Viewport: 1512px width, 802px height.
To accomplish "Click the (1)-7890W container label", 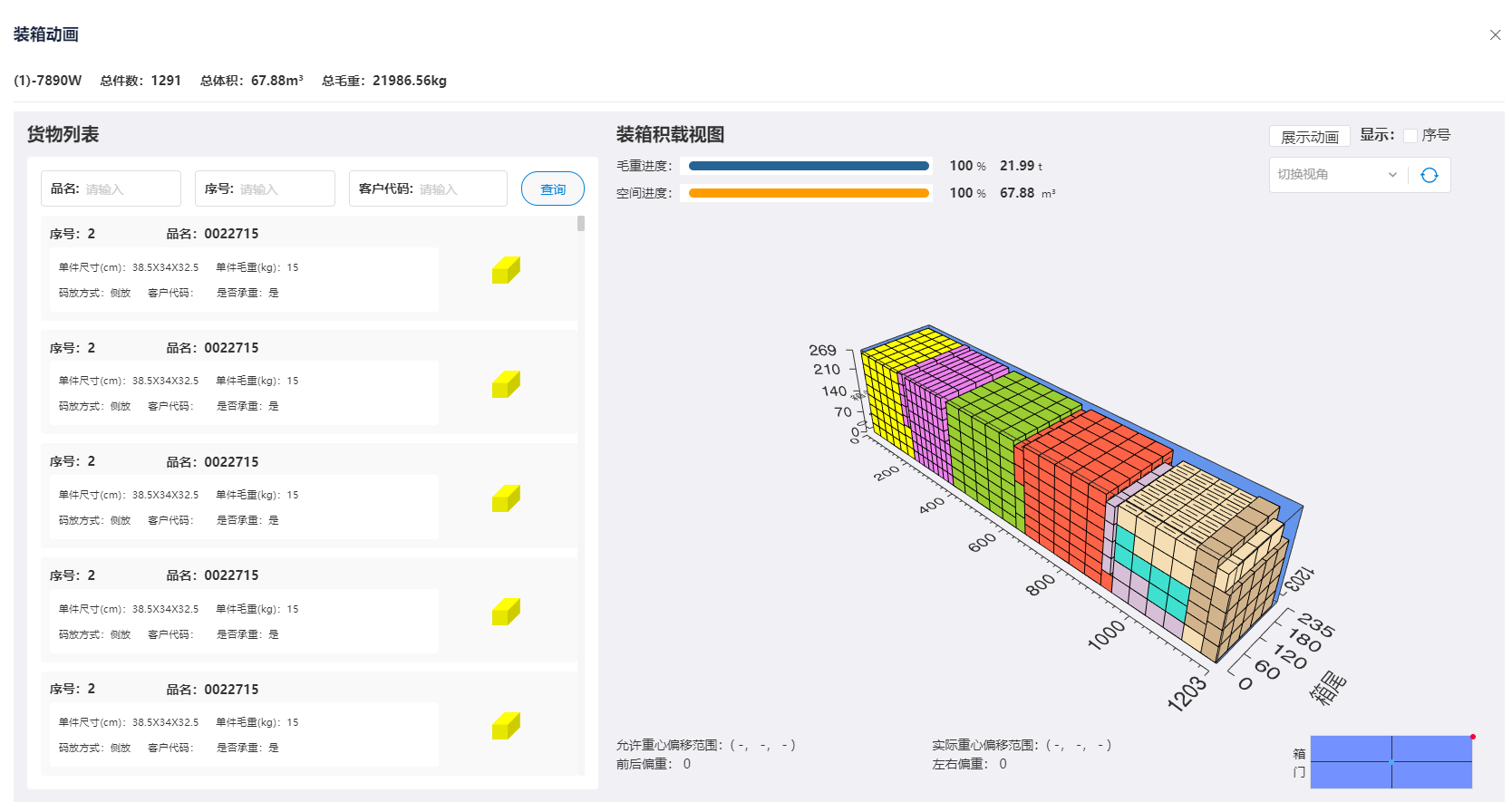I will [x=48, y=81].
